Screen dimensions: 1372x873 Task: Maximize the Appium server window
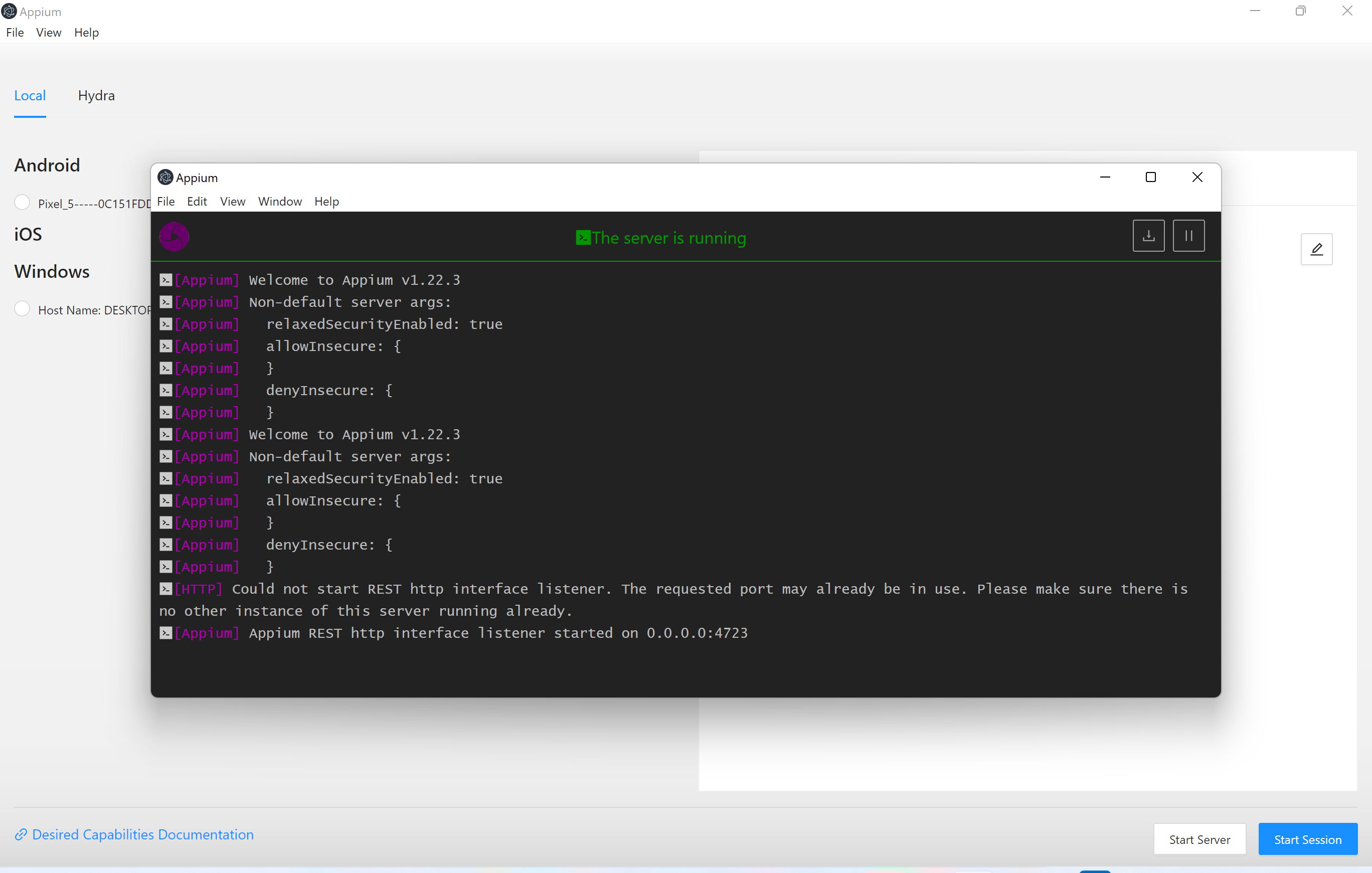[1150, 177]
